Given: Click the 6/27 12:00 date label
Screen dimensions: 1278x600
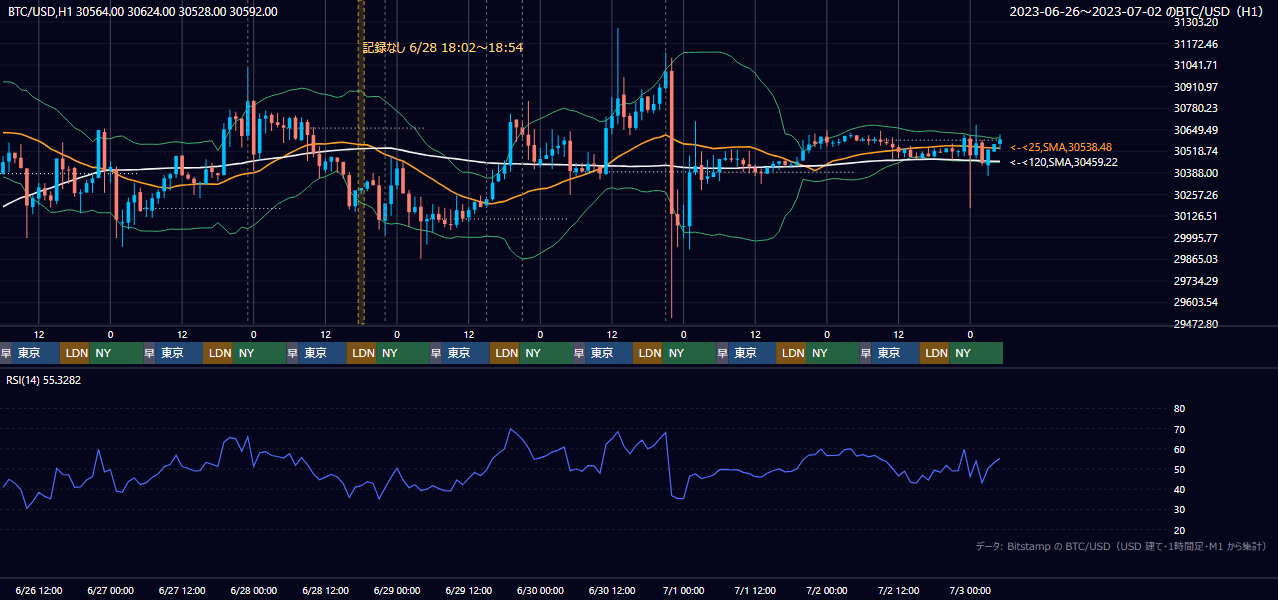Looking at the screenshot, I should [182, 591].
